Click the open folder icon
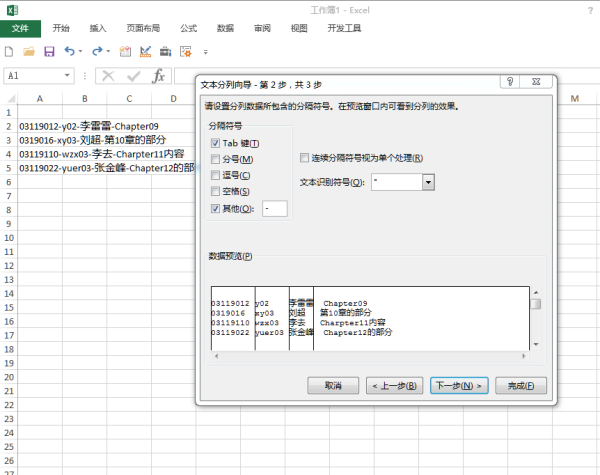This screenshot has height=475, width=600. (28, 50)
